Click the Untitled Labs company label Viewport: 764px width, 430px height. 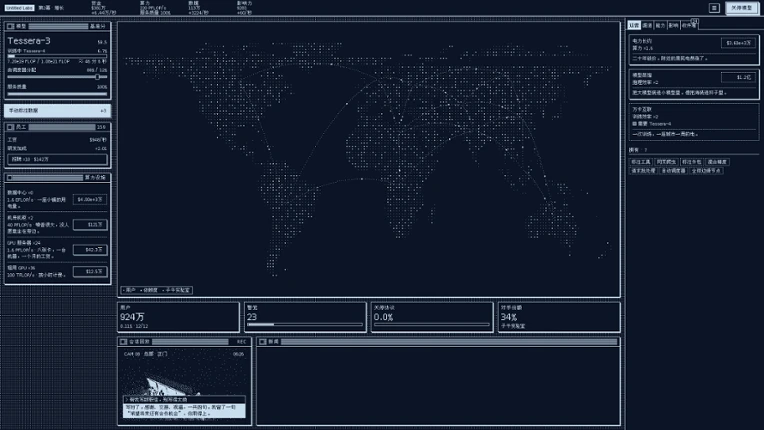coord(19,8)
